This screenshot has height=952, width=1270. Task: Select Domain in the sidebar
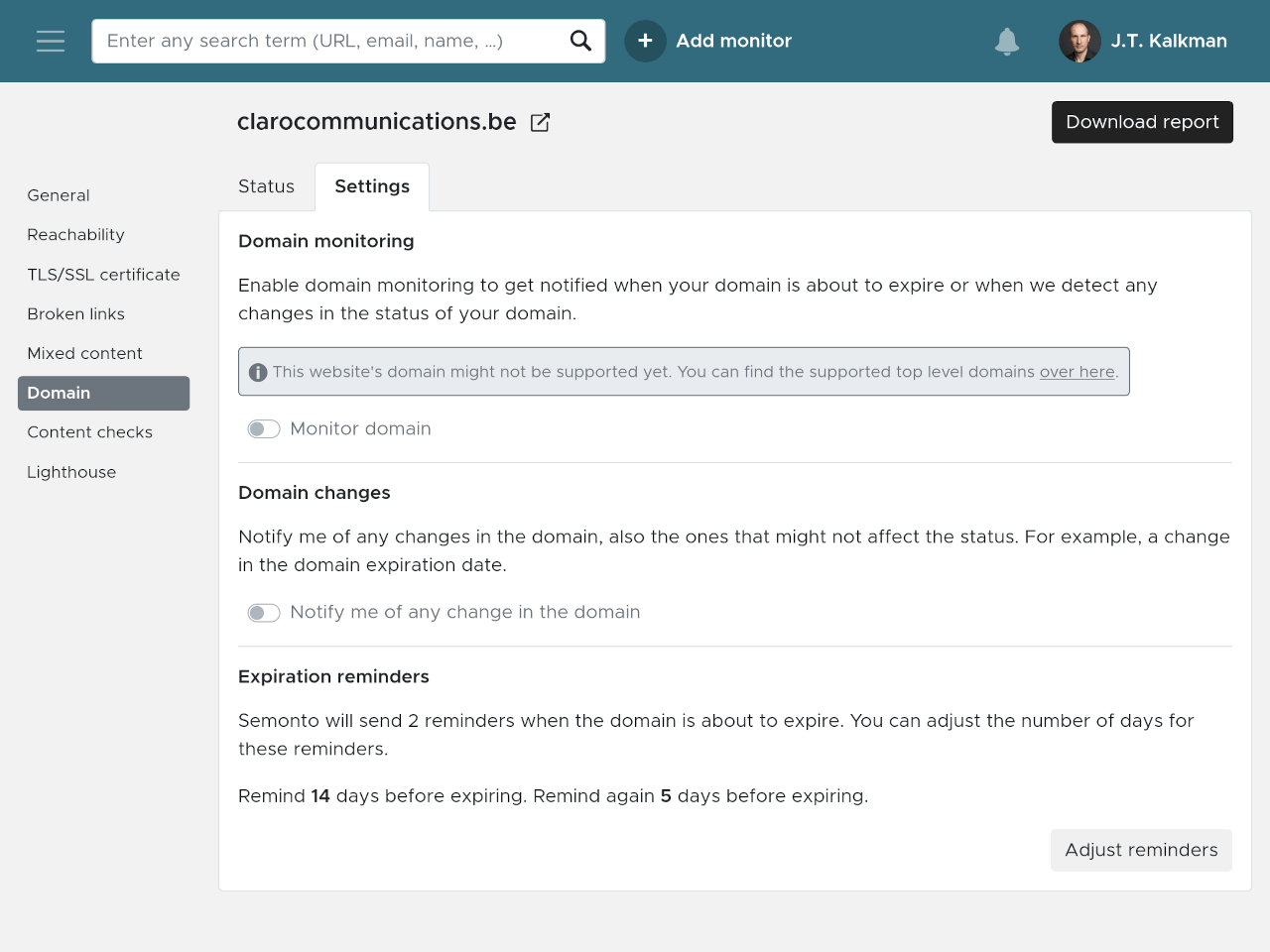[103, 393]
